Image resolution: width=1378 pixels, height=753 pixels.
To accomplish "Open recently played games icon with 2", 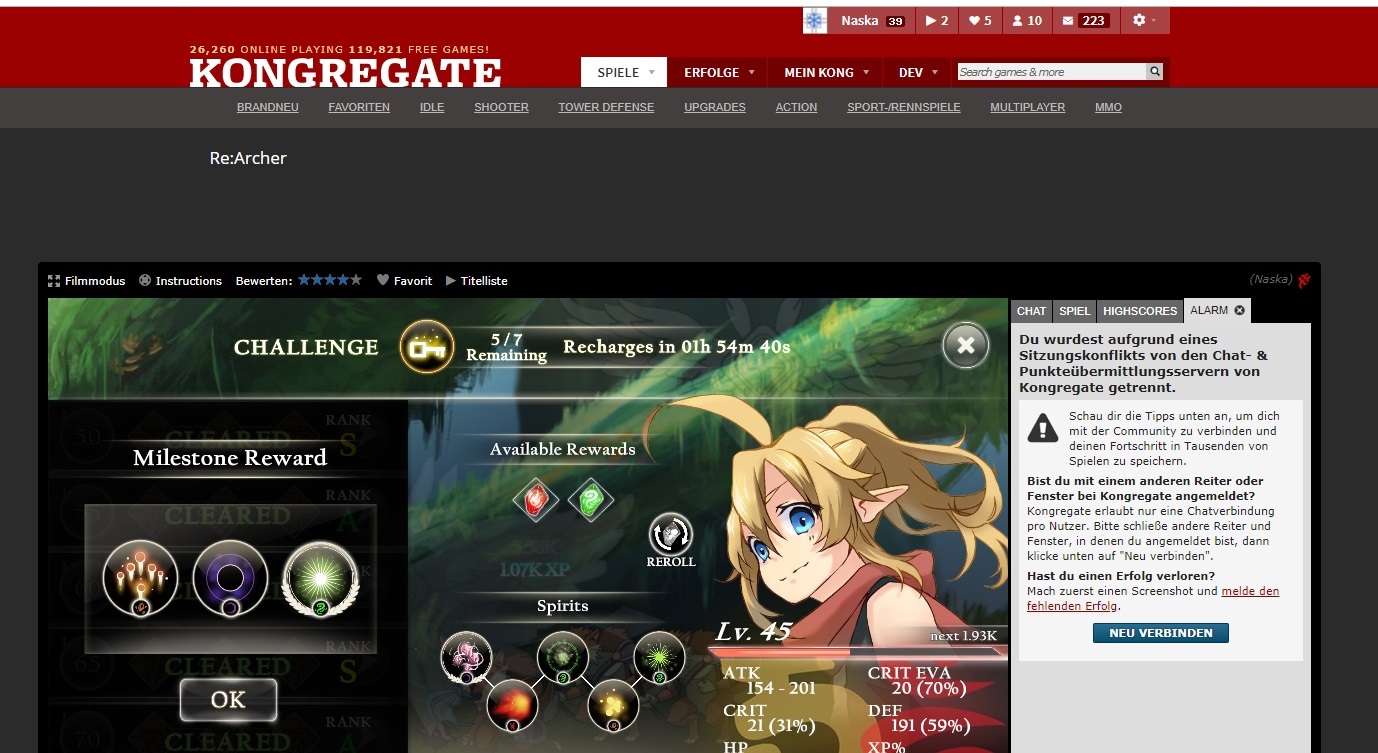I will point(937,20).
